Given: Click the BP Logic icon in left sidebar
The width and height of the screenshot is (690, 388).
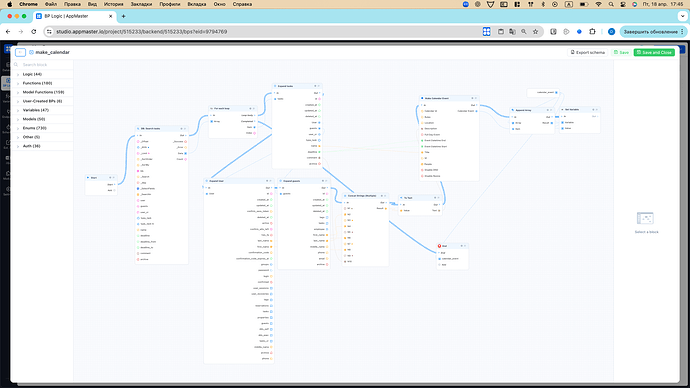Looking at the screenshot, I should click(7, 82).
